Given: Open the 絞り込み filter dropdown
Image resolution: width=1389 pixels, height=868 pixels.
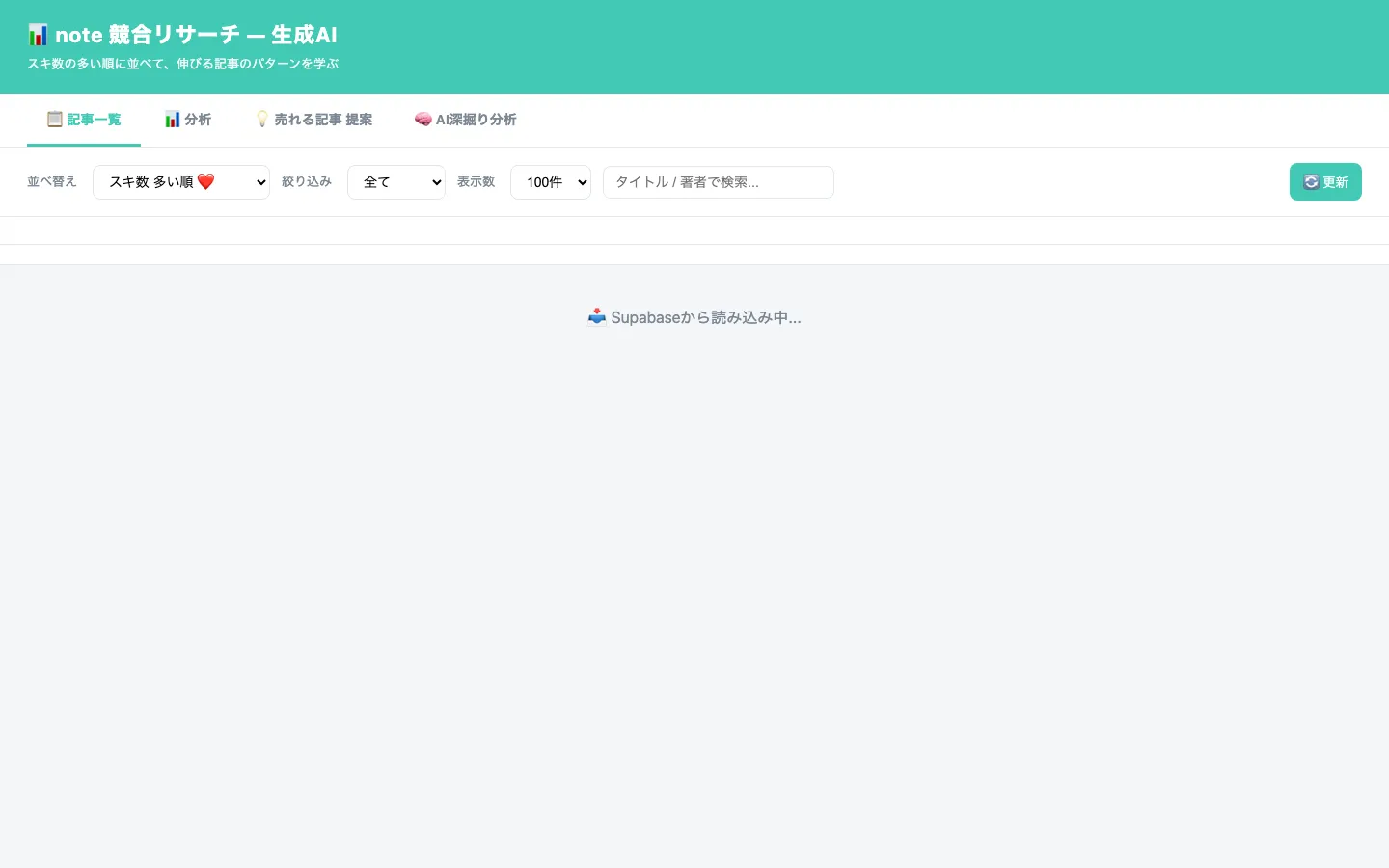Looking at the screenshot, I should pos(396,182).
